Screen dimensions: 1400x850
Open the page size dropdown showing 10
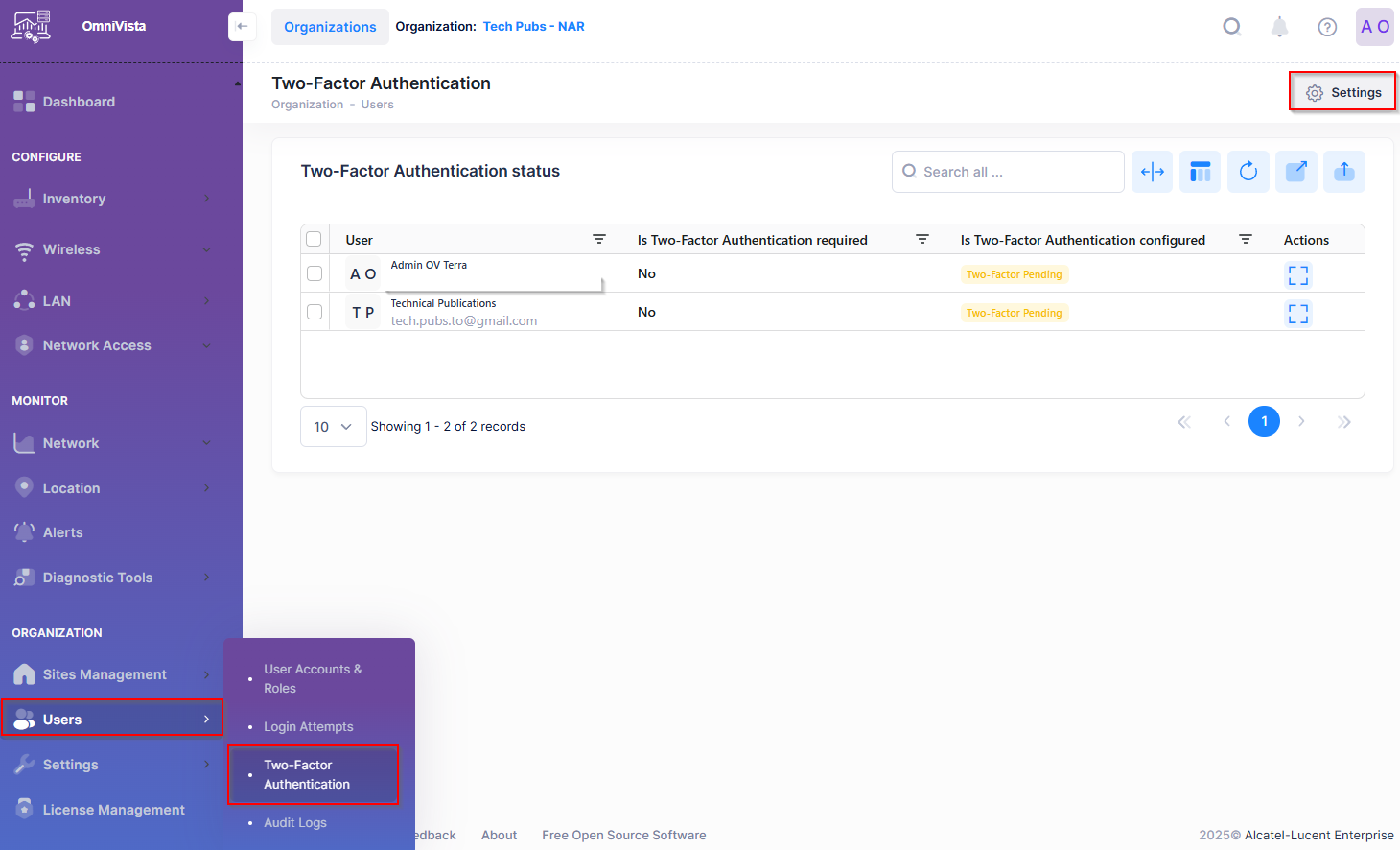(333, 427)
